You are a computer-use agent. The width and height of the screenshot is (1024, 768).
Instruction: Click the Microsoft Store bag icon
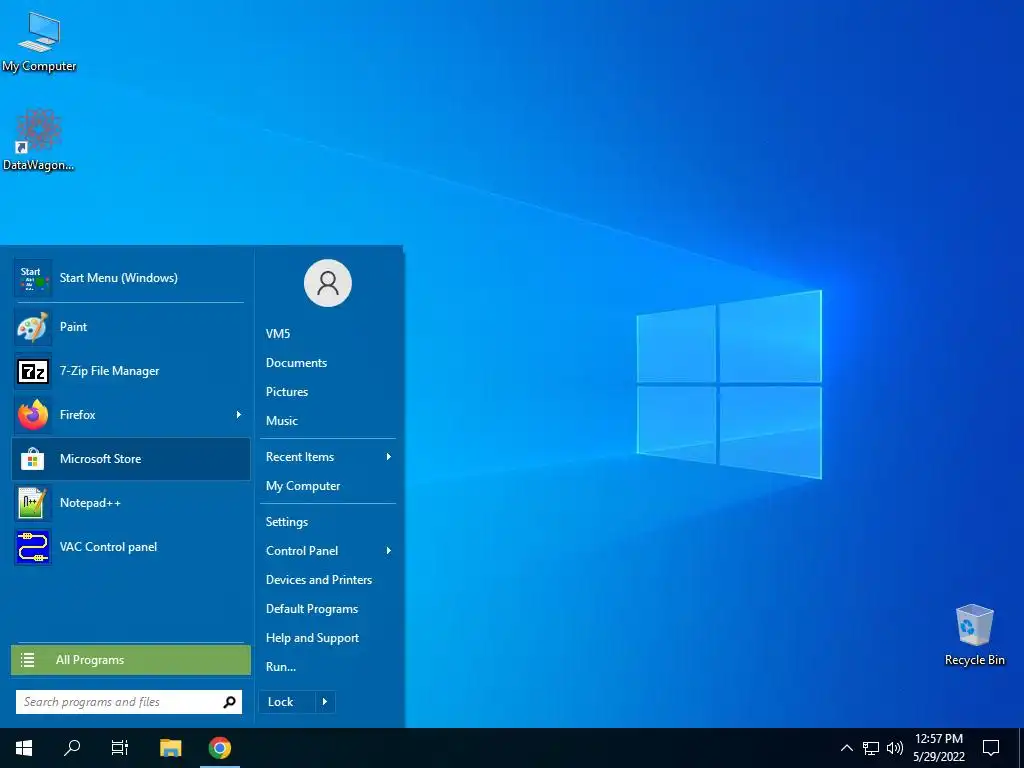pos(33,459)
